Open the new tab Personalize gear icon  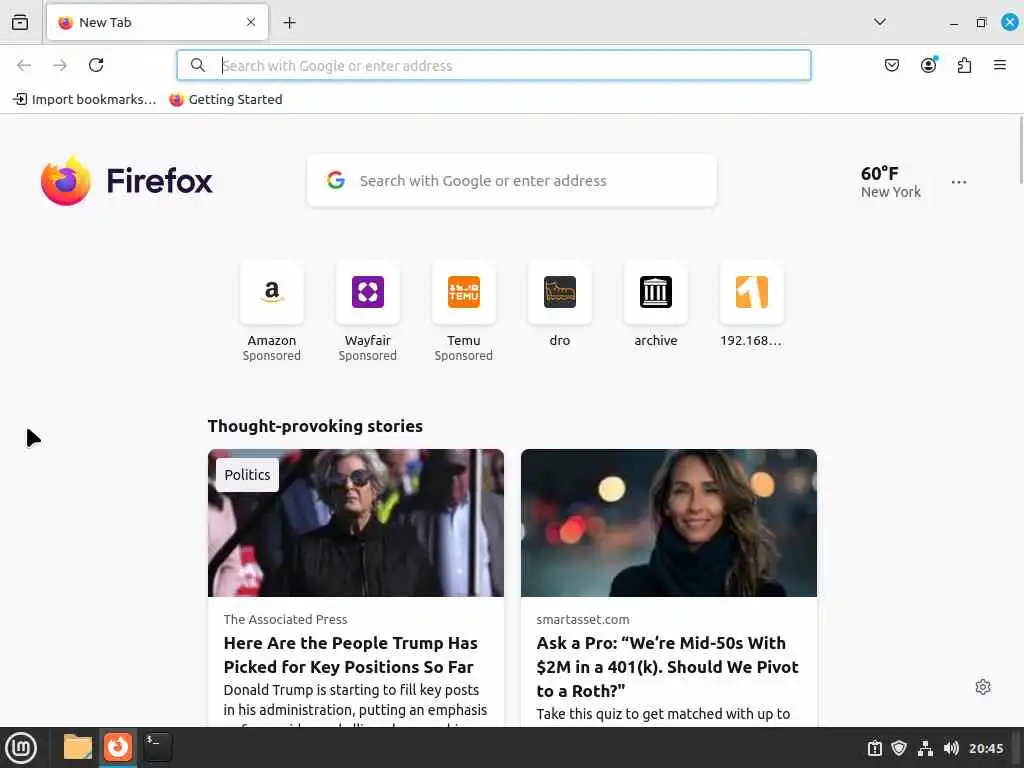click(x=983, y=687)
